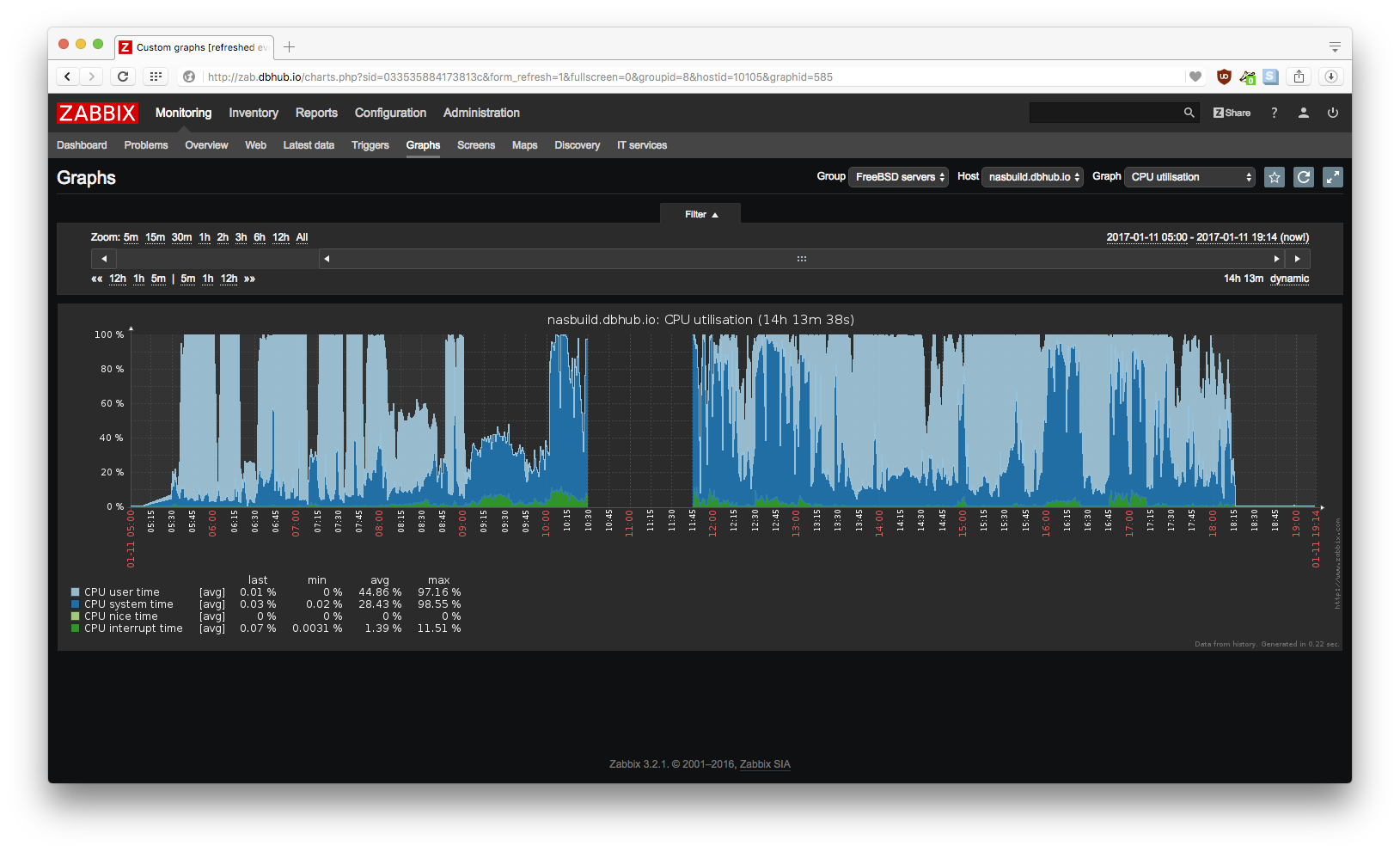Switch to the Triggers submenu tab
This screenshot has width=1400, height=852.
click(x=370, y=145)
